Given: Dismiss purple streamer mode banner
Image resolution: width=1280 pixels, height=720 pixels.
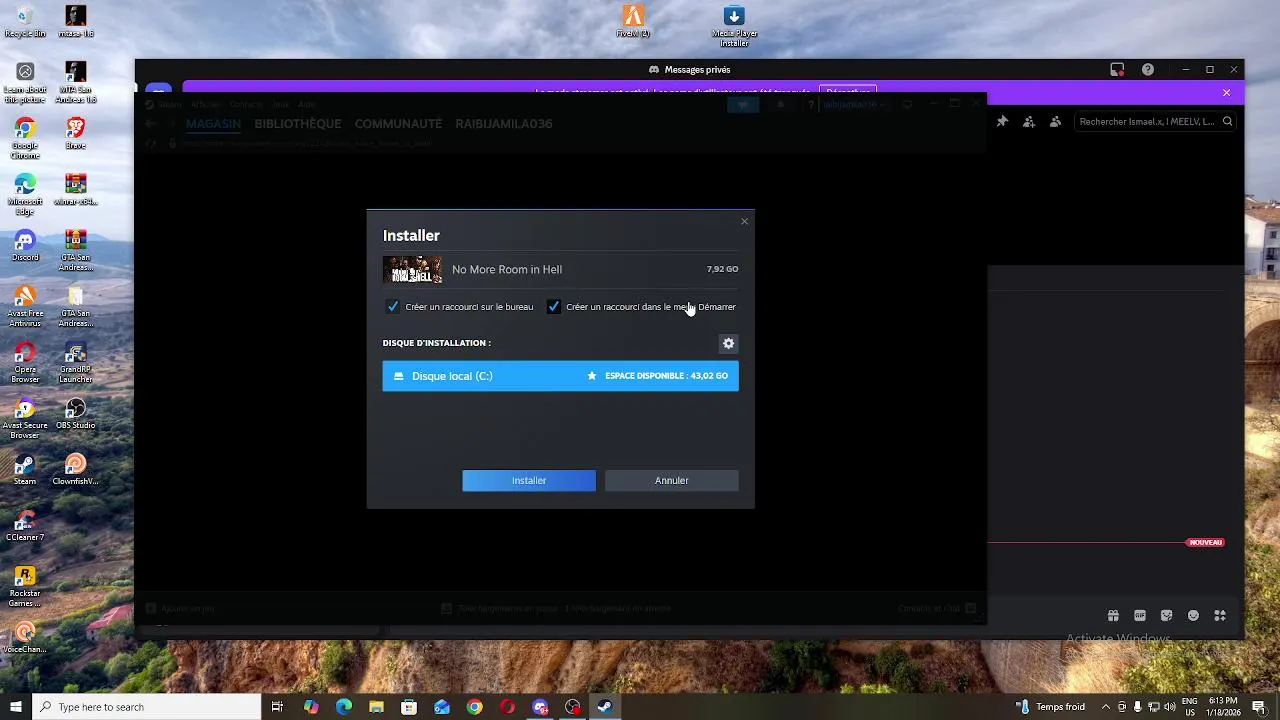Looking at the screenshot, I should pyautogui.click(x=1226, y=93).
